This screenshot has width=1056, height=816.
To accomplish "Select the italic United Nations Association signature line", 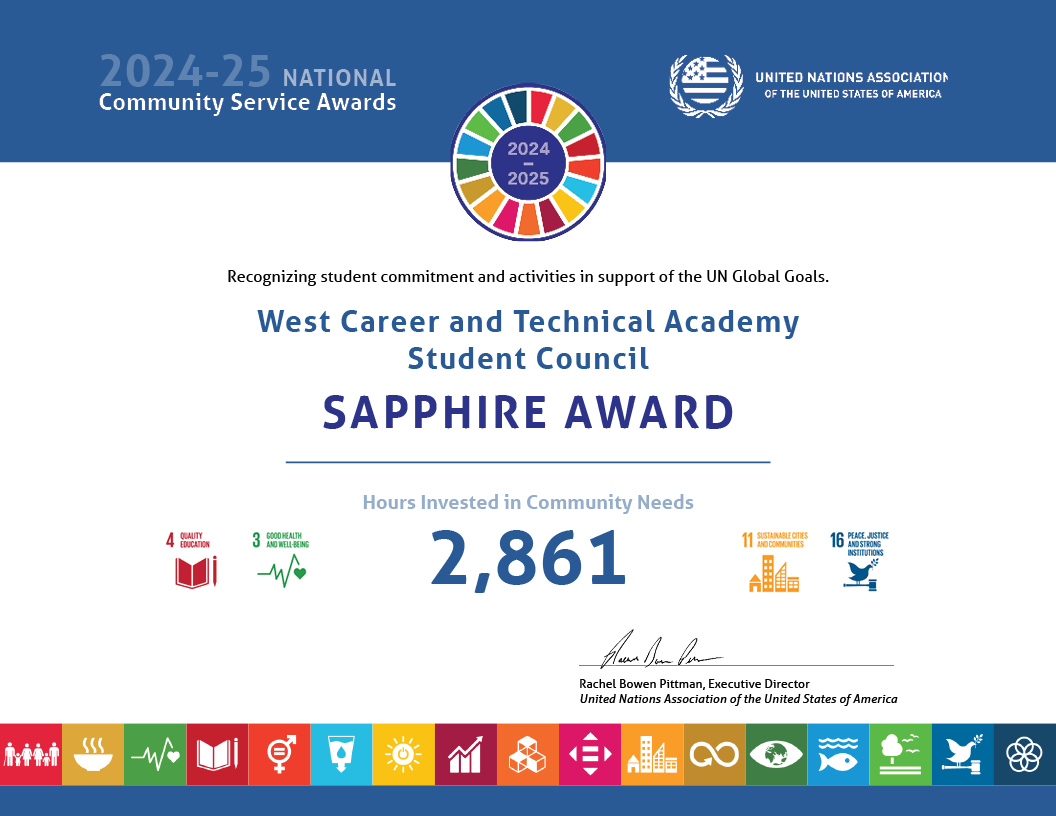I will 738,700.
